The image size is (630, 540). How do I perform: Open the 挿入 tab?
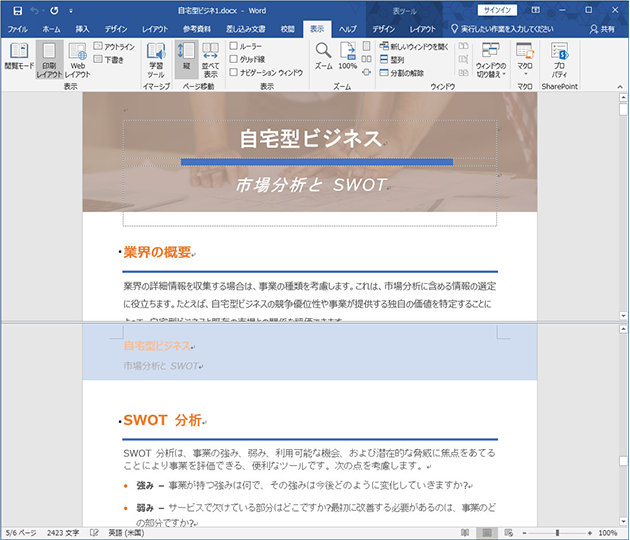coord(82,29)
